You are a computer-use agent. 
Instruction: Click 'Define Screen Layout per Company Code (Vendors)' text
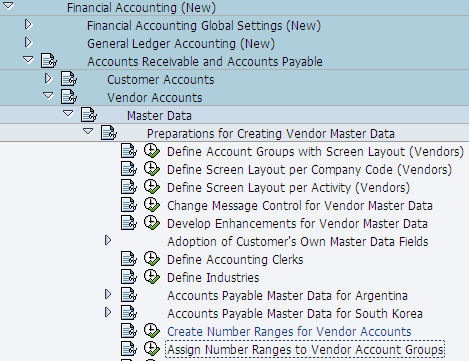[x=309, y=170]
